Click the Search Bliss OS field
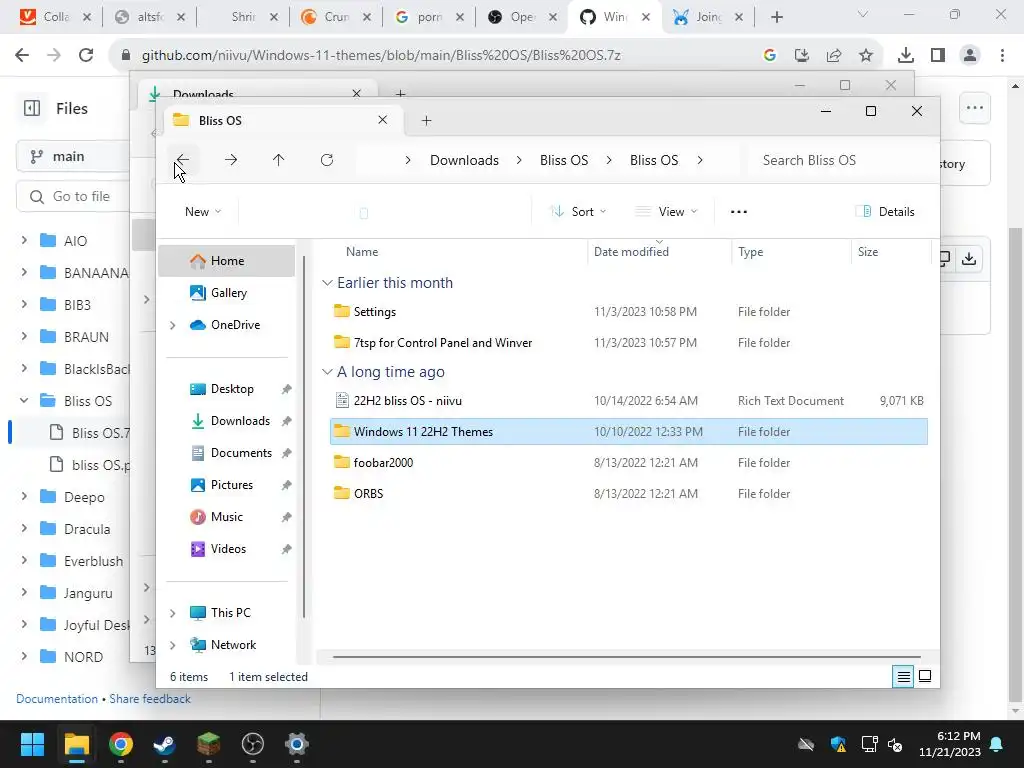This screenshot has width=1024, height=768. tap(839, 160)
